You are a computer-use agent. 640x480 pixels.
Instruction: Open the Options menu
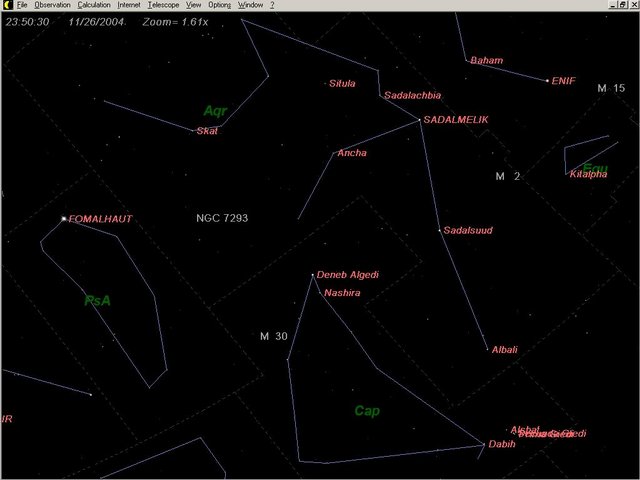pos(219,5)
